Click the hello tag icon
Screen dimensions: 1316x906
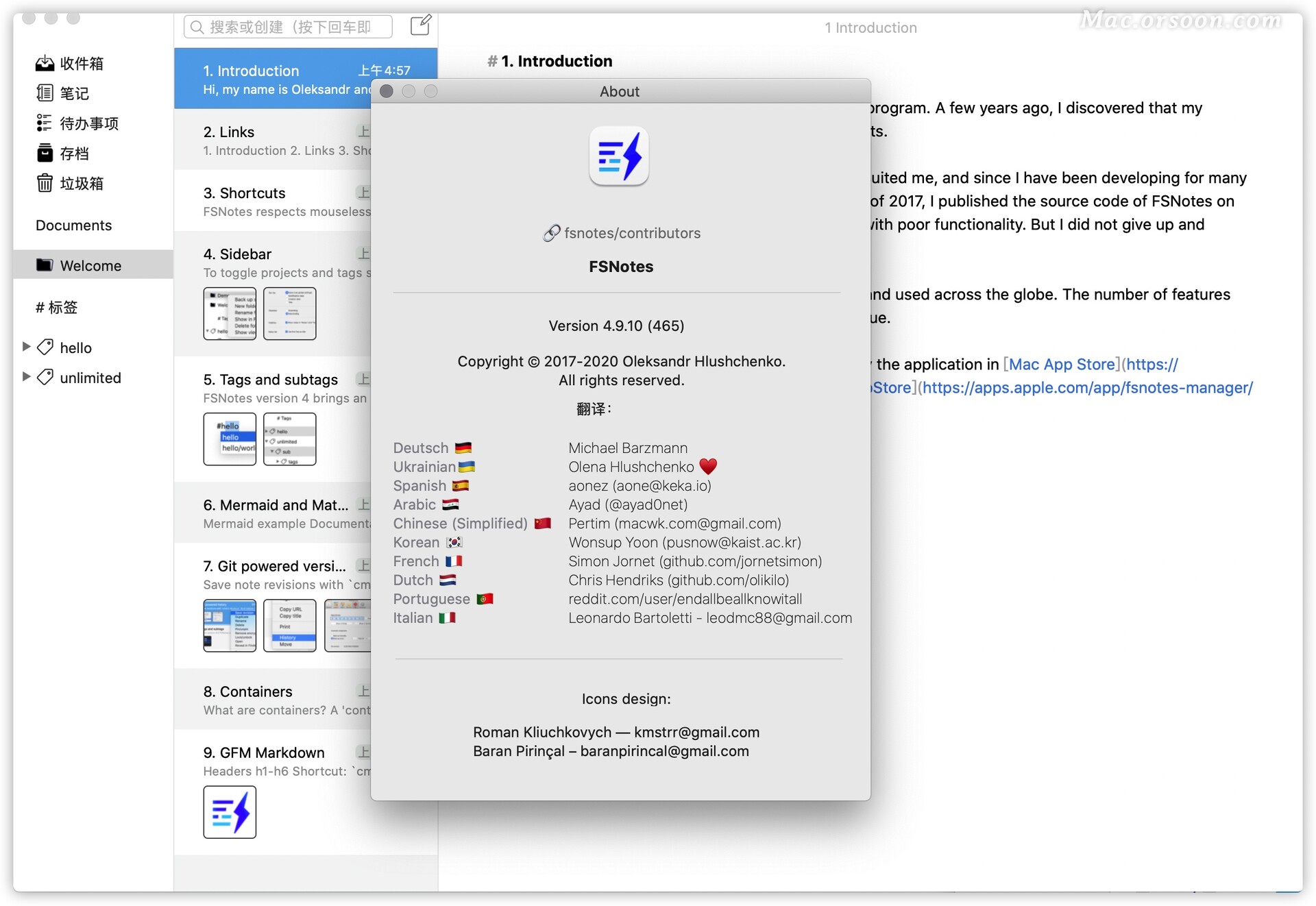[45, 347]
